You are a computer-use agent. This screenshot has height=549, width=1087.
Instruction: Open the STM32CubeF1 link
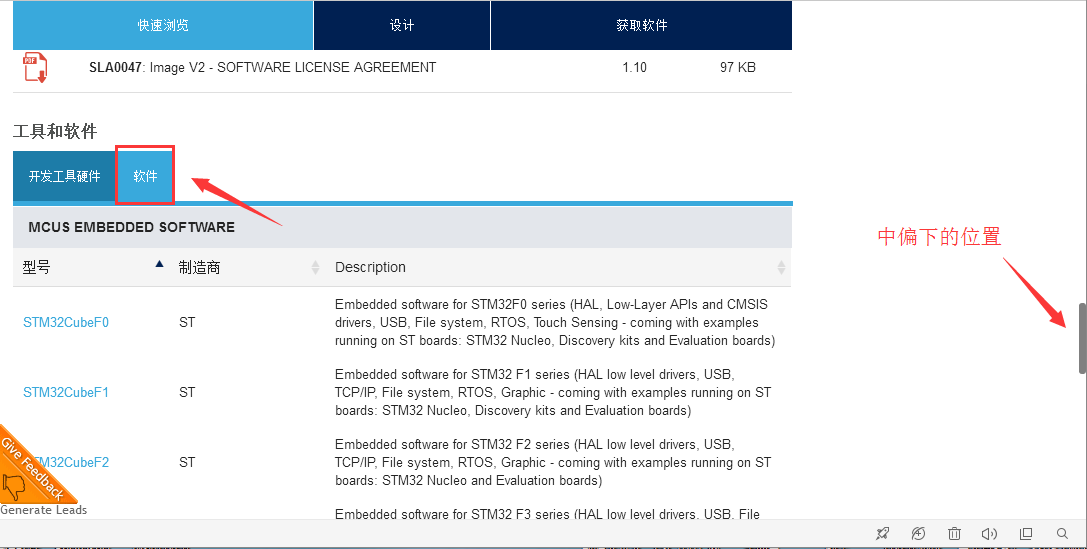(66, 392)
